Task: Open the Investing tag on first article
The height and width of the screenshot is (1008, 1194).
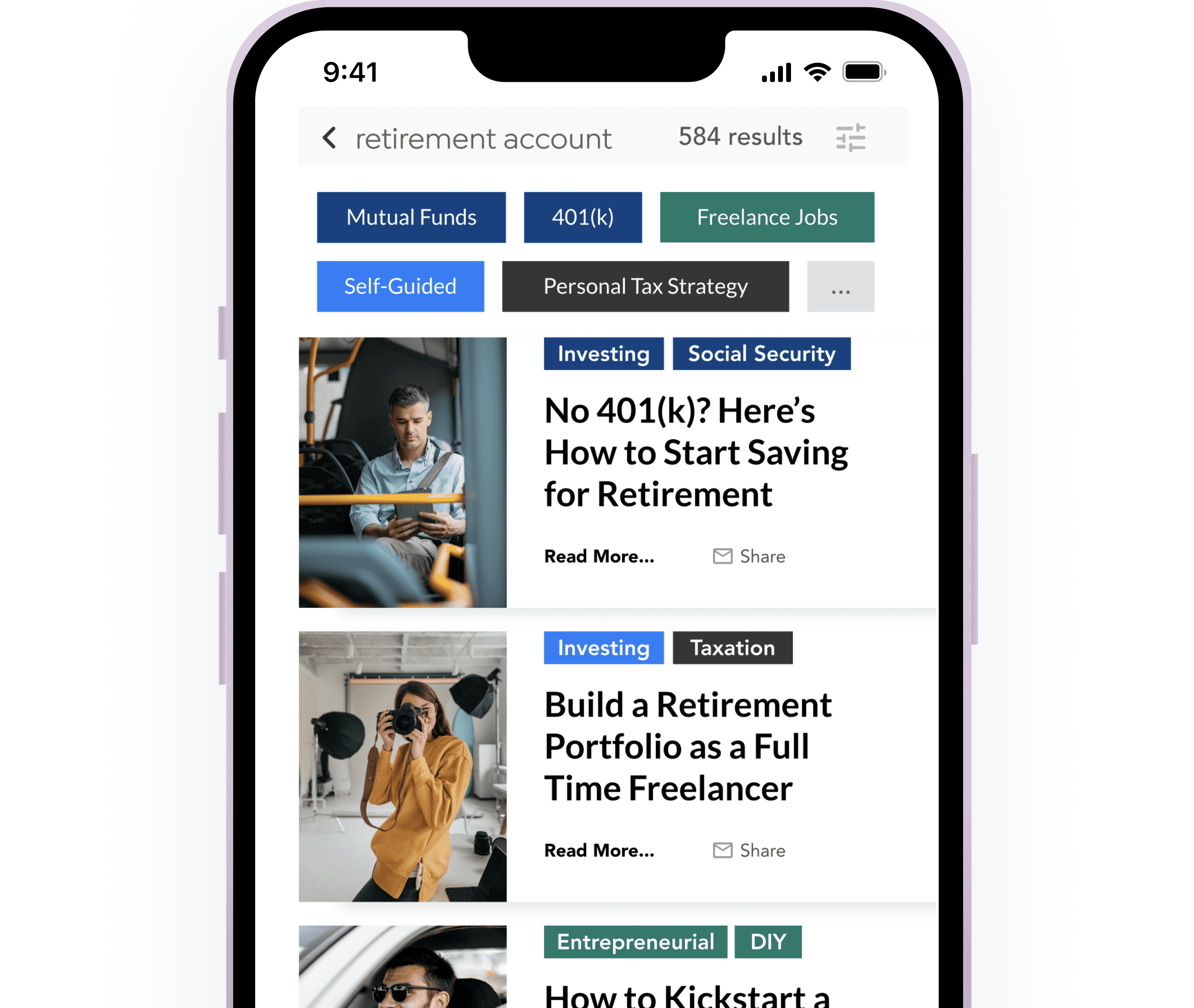Action: click(600, 354)
